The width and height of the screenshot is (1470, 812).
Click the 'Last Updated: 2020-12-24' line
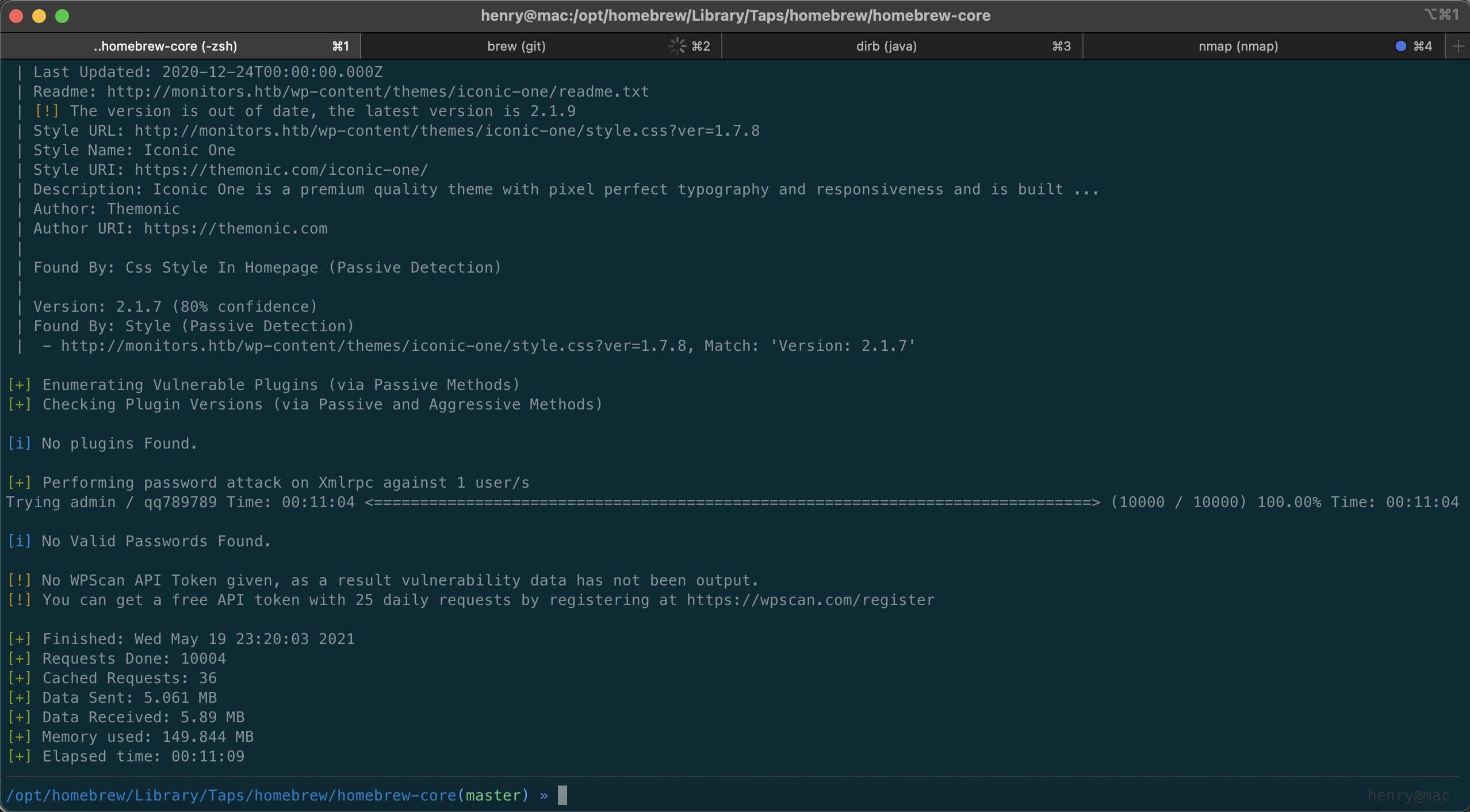click(208, 72)
